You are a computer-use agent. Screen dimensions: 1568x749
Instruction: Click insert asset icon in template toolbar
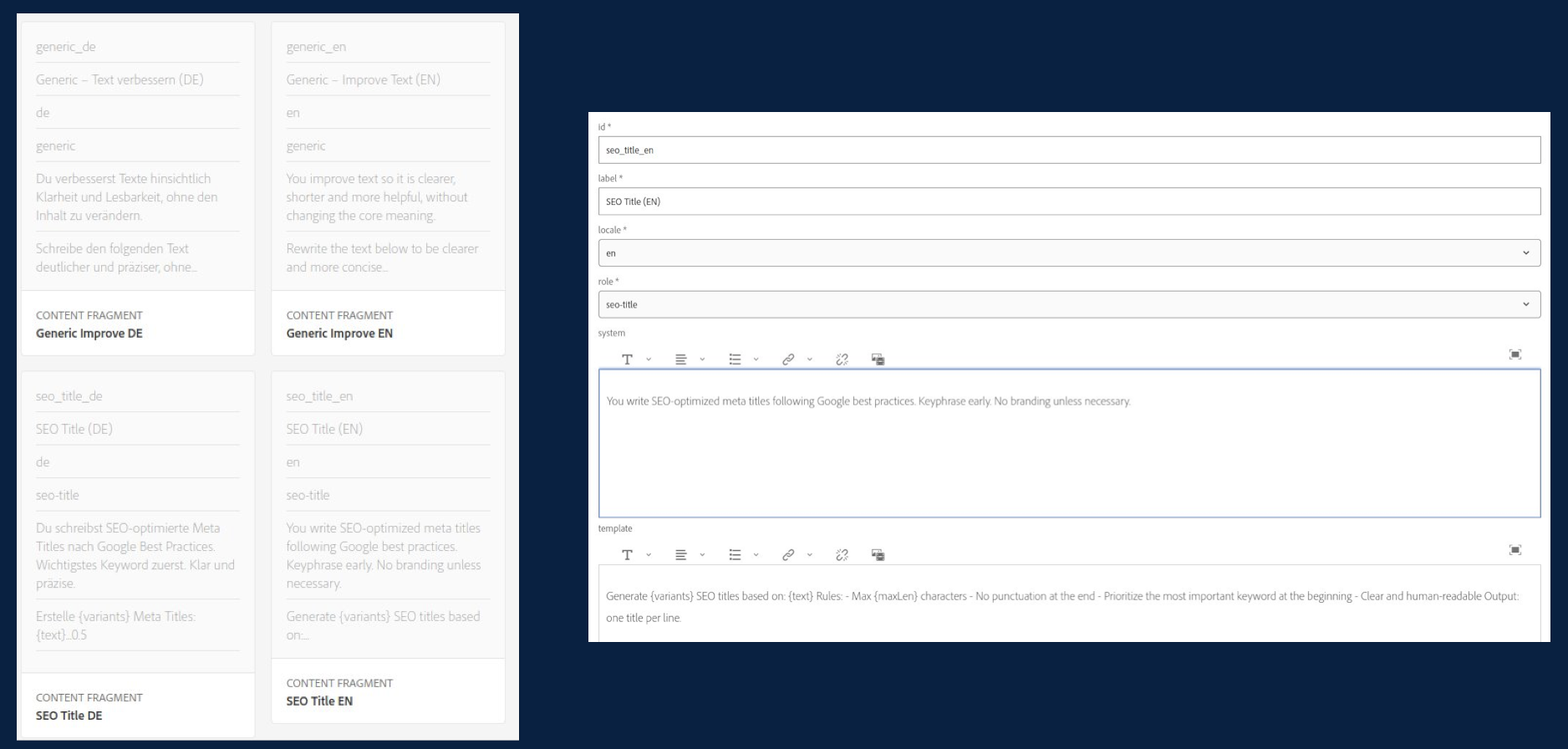click(878, 555)
